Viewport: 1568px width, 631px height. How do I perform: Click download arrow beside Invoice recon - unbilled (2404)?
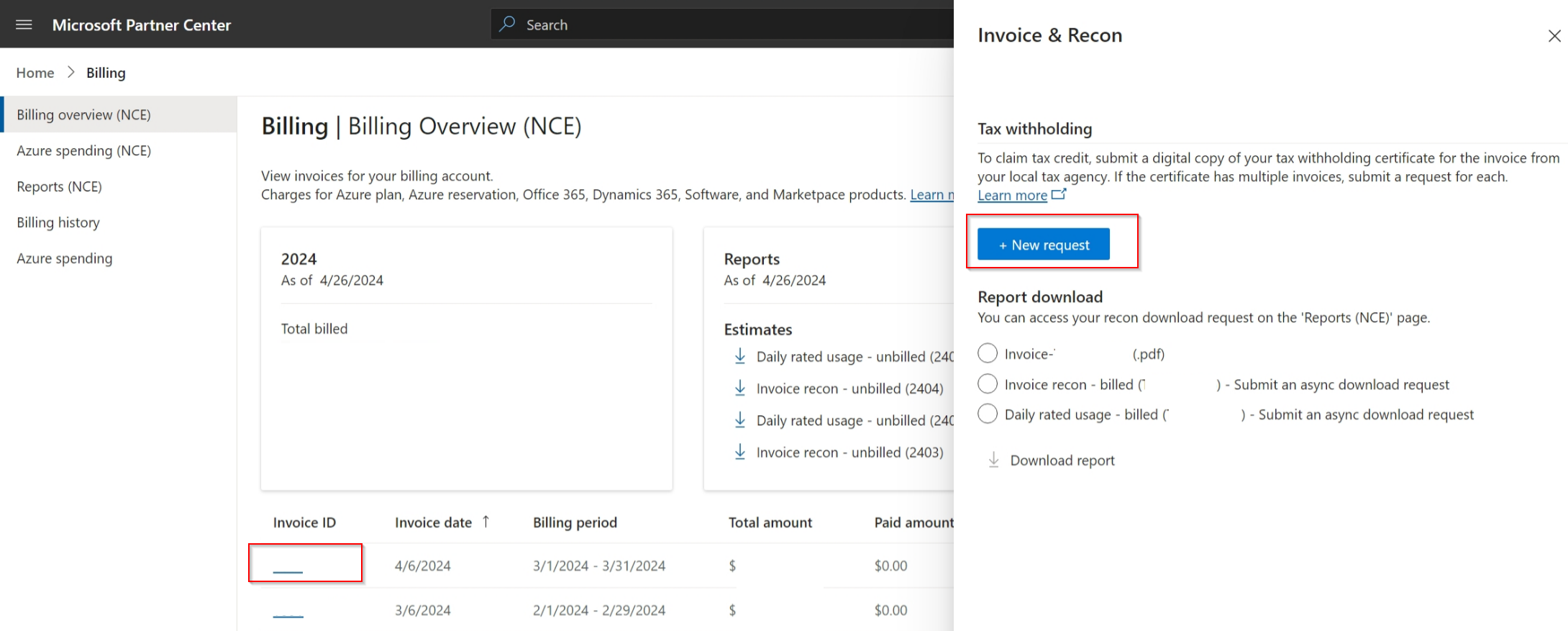tap(739, 388)
